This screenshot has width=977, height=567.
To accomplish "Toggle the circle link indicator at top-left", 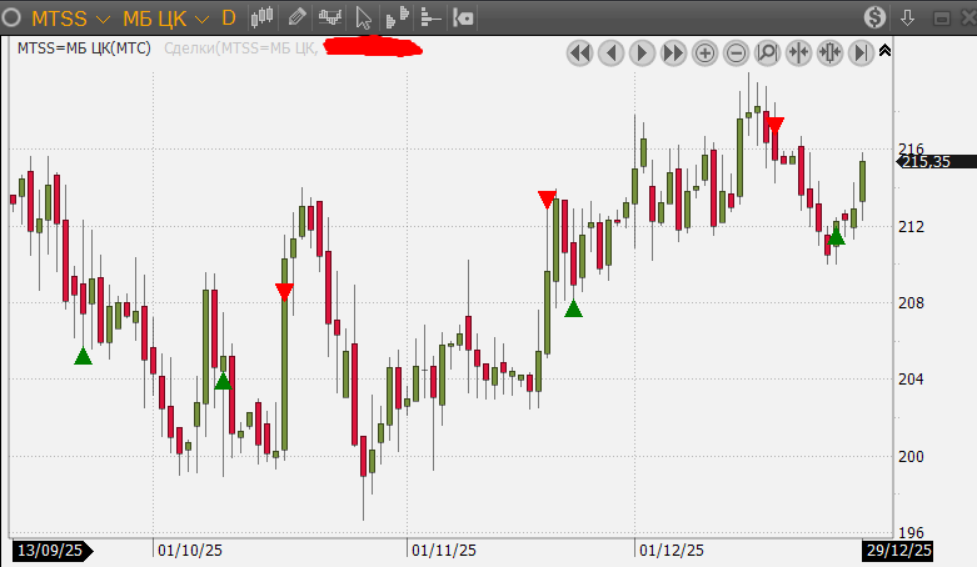I will (x=13, y=18).
